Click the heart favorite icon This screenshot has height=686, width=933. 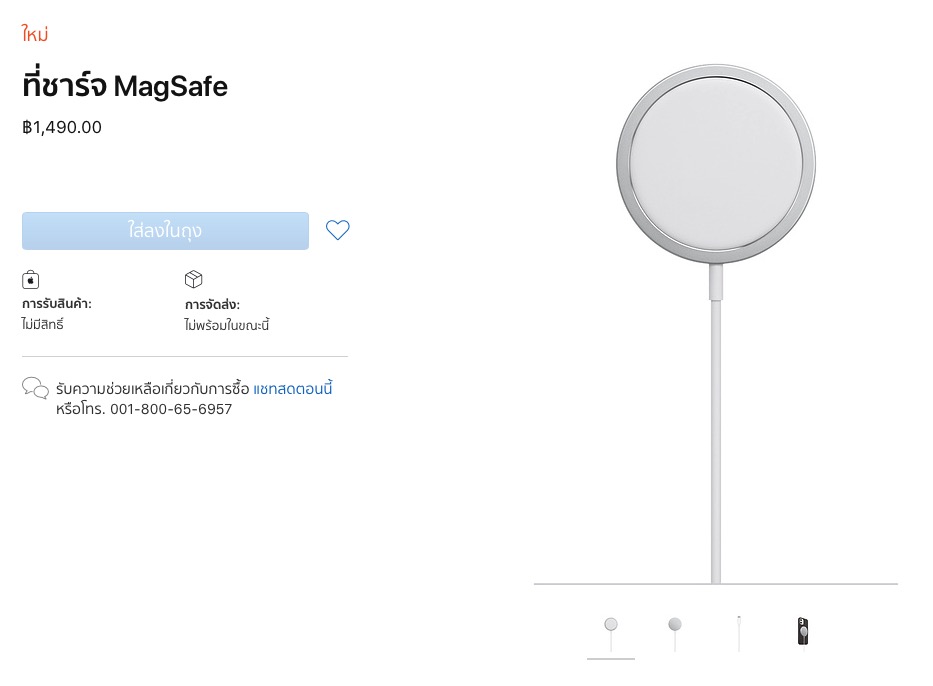pyautogui.click(x=338, y=230)
